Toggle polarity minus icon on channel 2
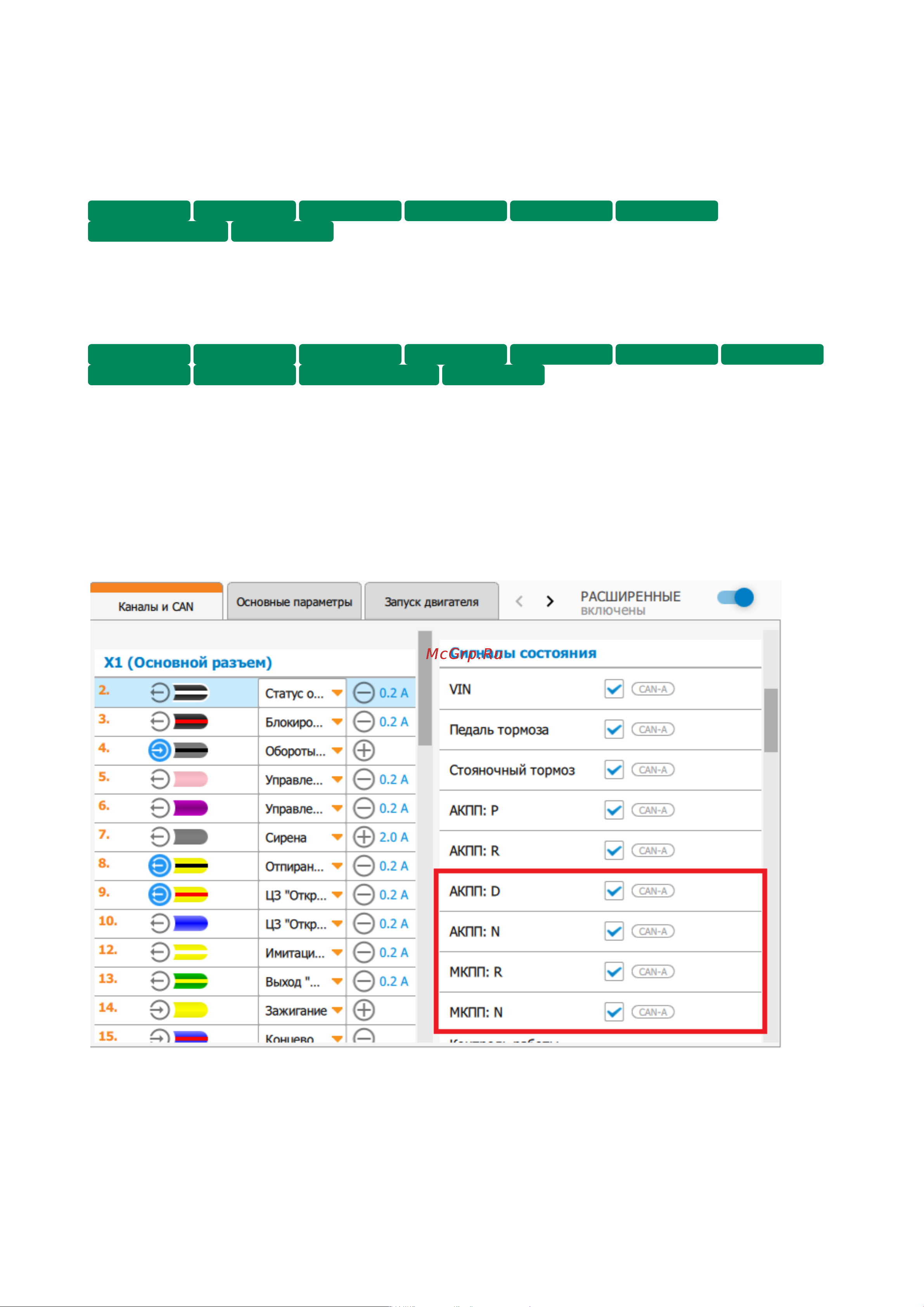Image resolution: width=924 pixels, height=1307 pixels. click(364, 693)
